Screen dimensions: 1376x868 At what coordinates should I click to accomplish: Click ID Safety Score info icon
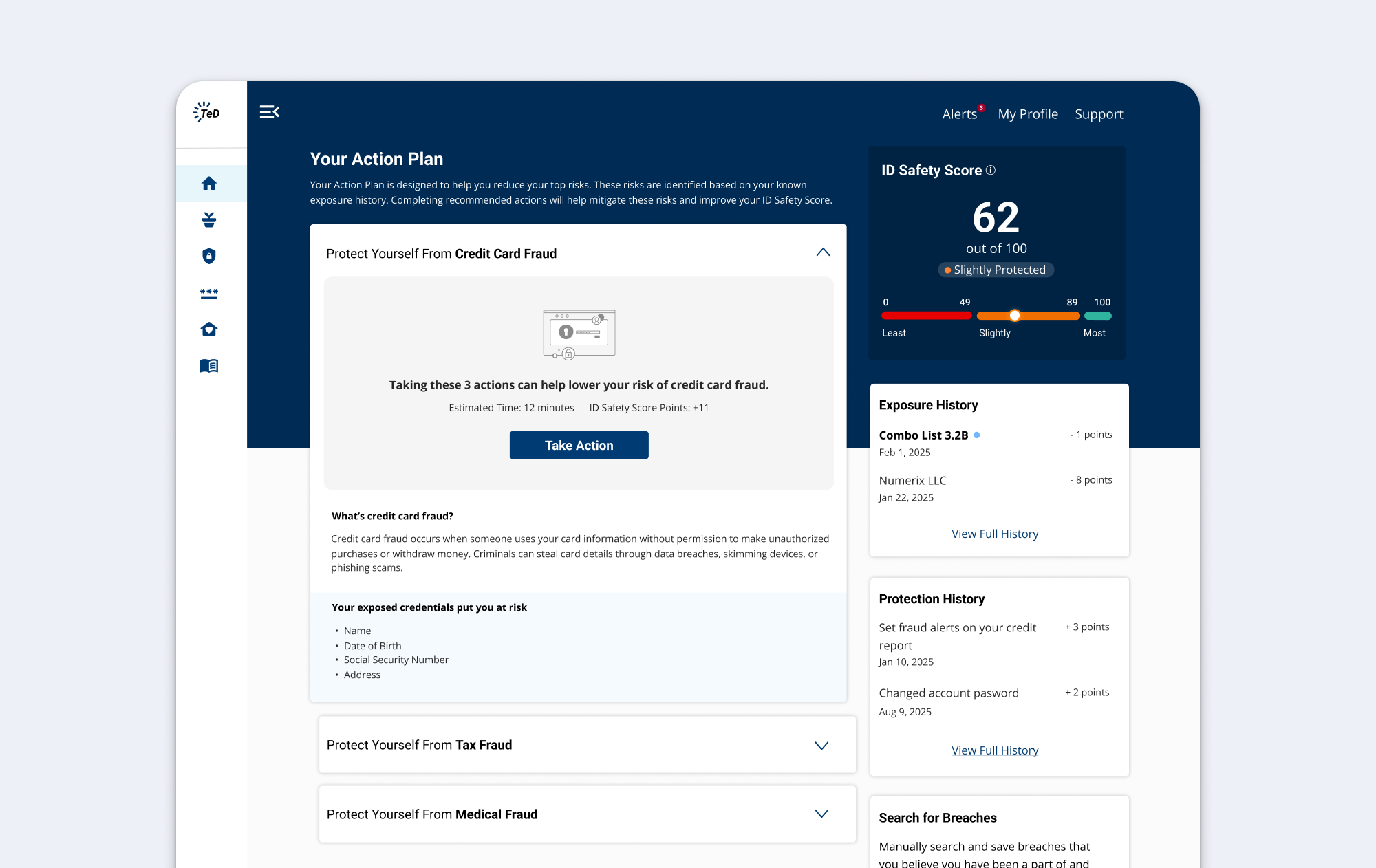[991, 170]
